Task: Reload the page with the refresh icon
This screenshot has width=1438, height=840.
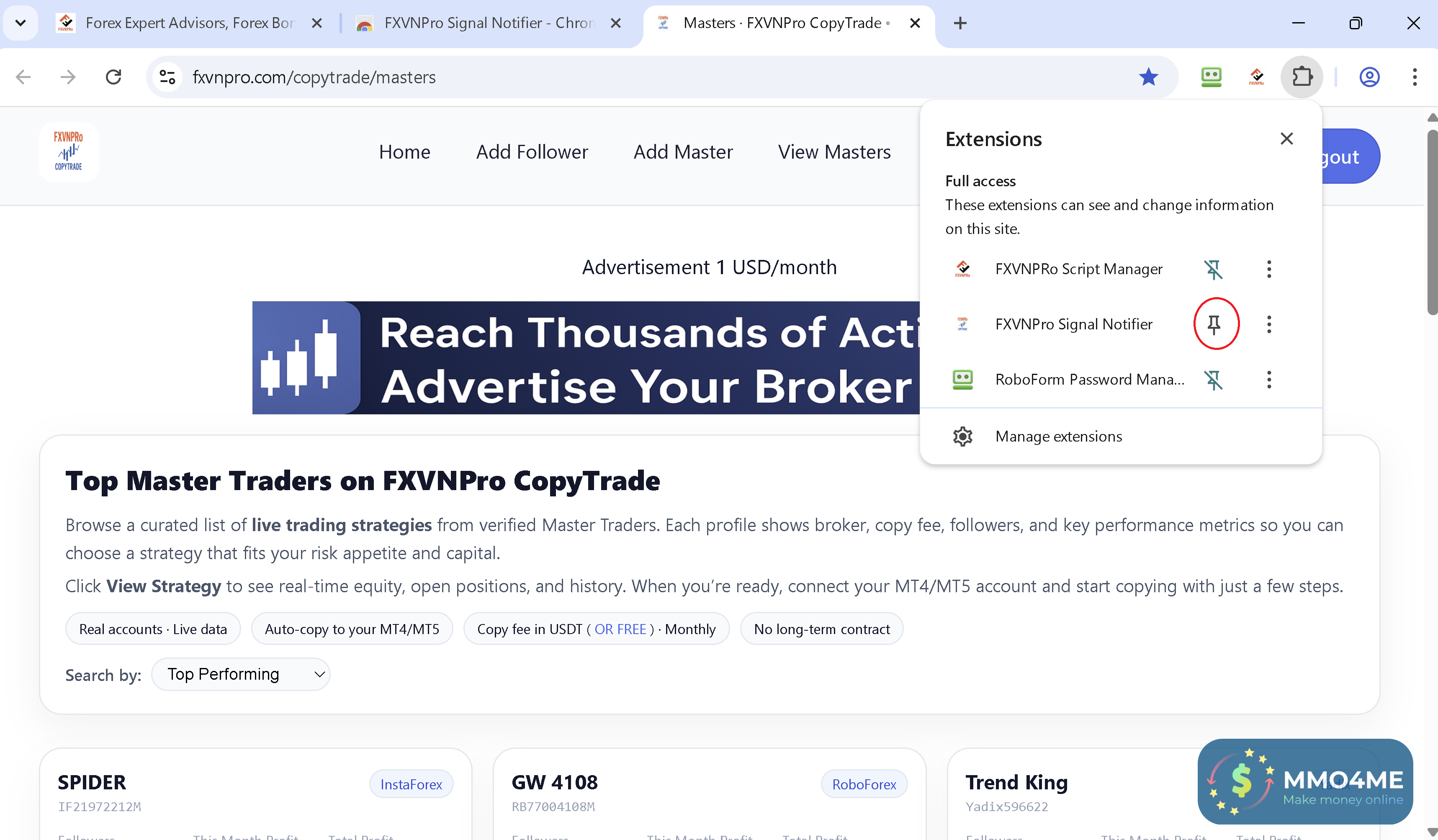Action: (x=113, y=77)
